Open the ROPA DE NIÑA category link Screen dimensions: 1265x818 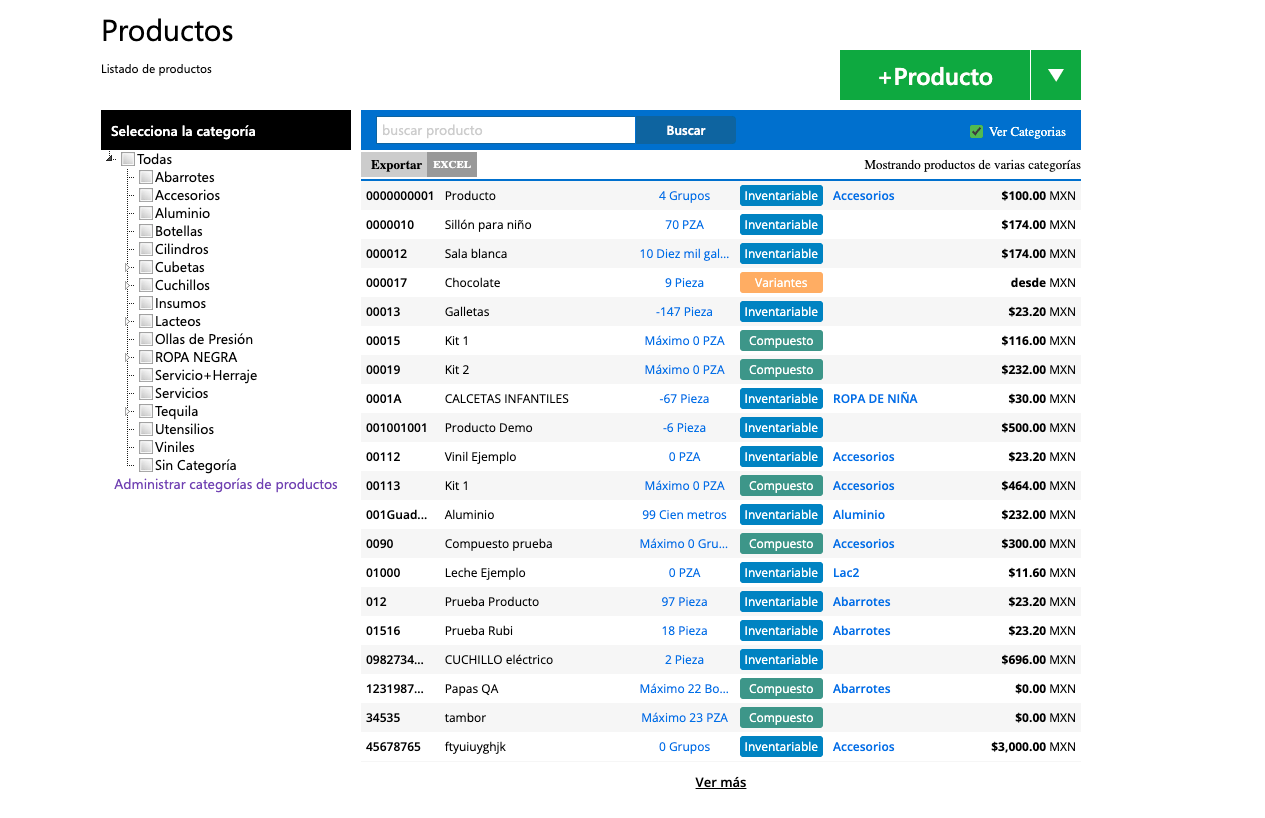875,398
